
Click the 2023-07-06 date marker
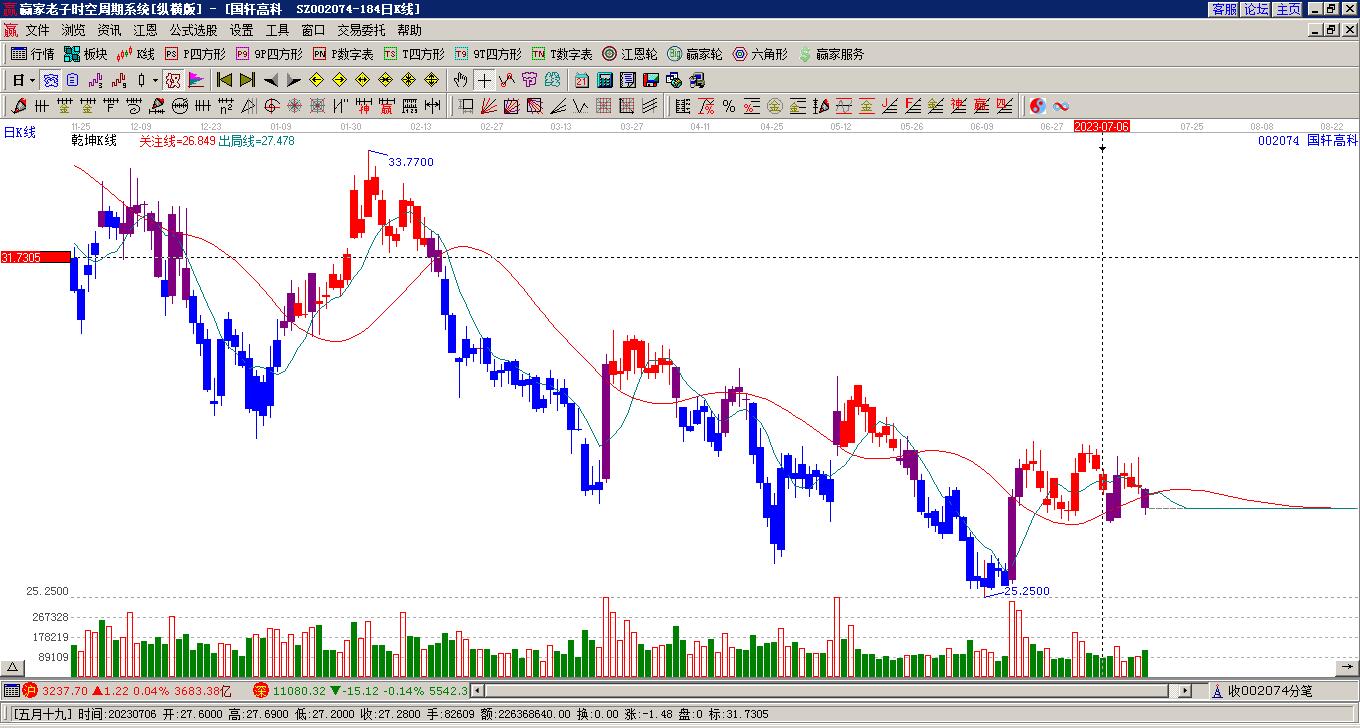coord(1102,126)
